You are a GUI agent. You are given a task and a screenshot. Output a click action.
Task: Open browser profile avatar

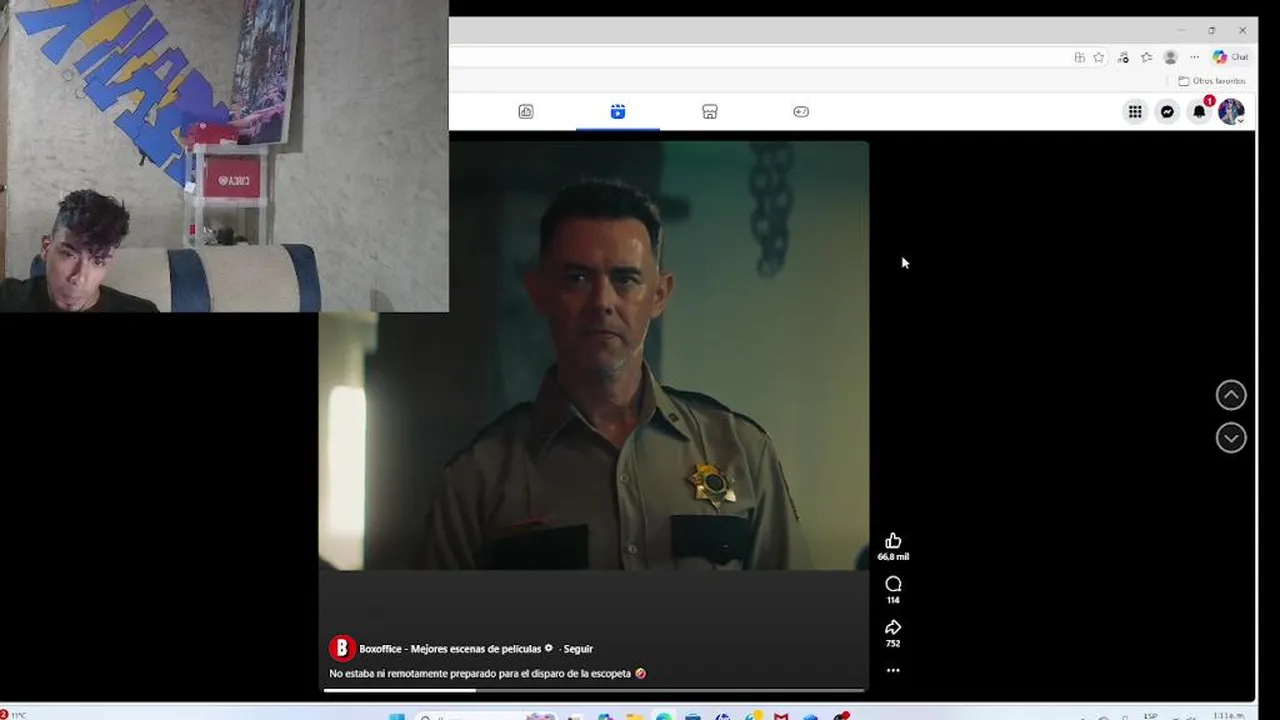tap(1170, 58)
